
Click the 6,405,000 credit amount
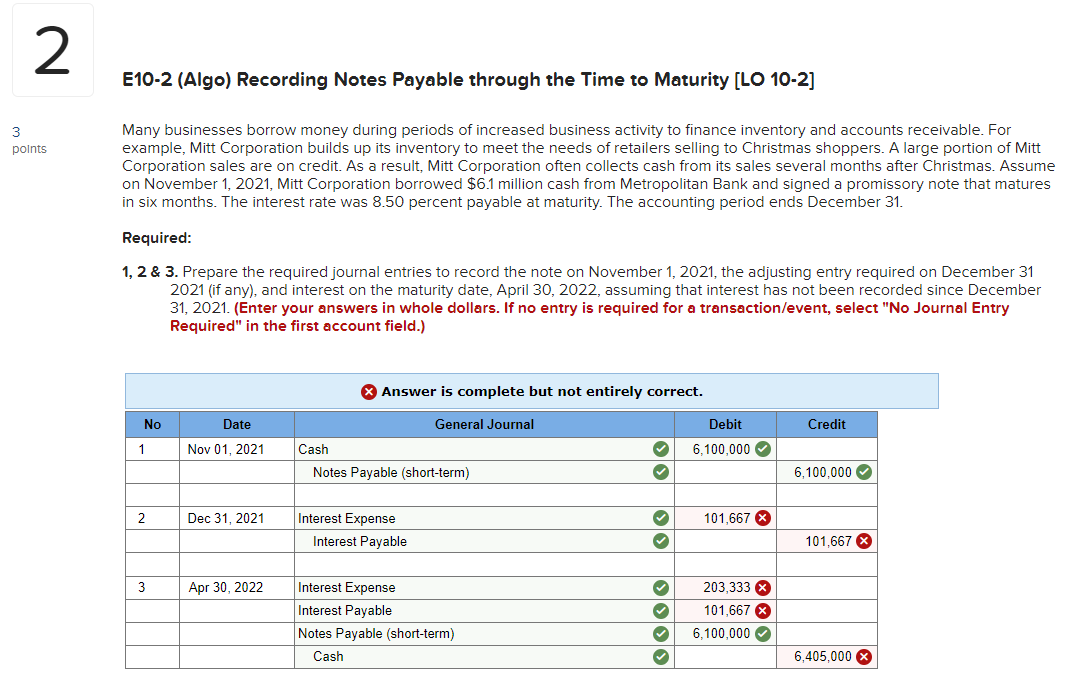click(x=822, y=657)
